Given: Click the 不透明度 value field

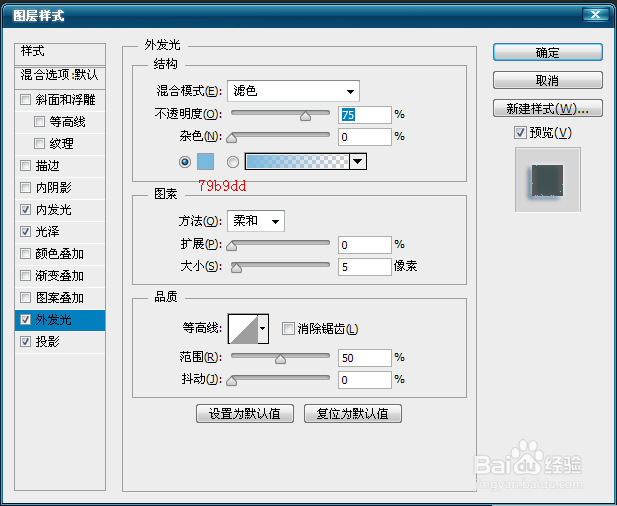Looking at the screenshot, I should coord(365,115).
